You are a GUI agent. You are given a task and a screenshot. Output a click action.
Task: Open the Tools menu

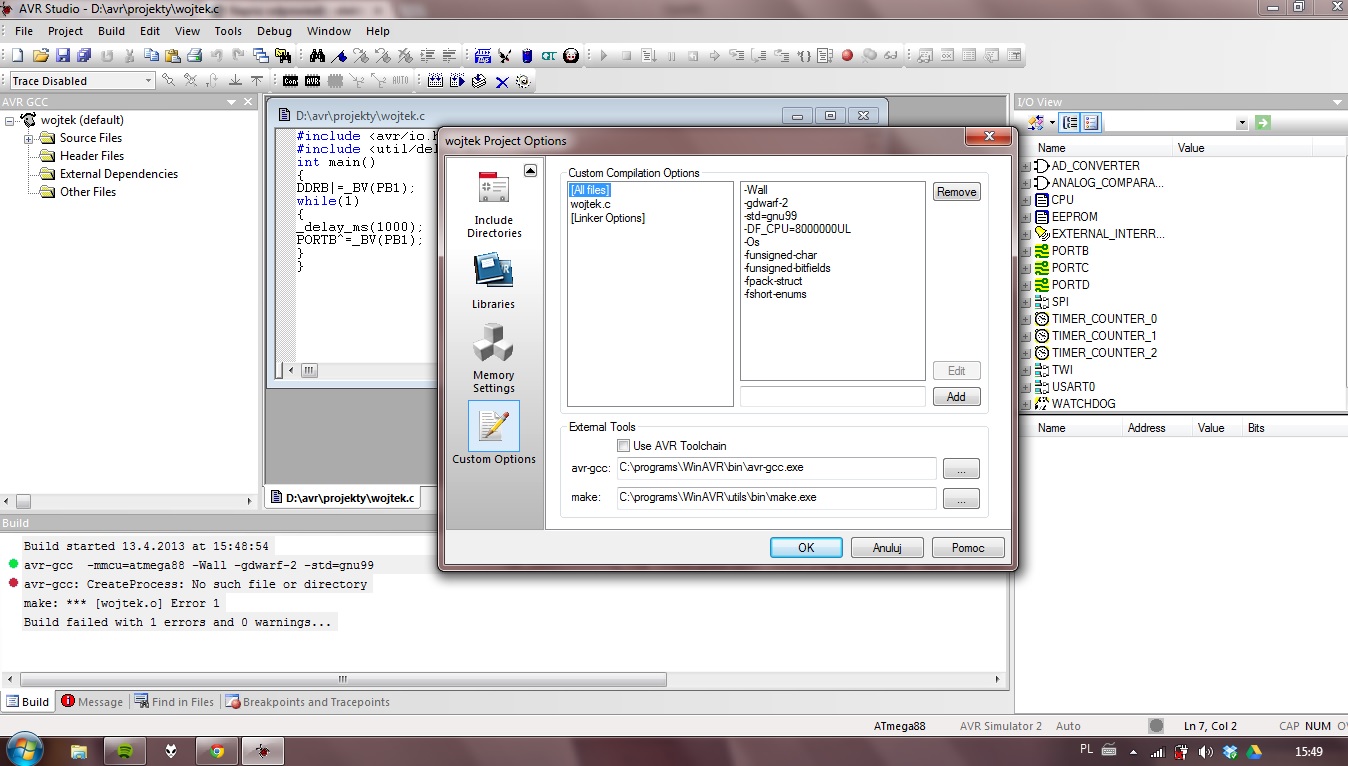pyautogui.click(x=228, y=31)
